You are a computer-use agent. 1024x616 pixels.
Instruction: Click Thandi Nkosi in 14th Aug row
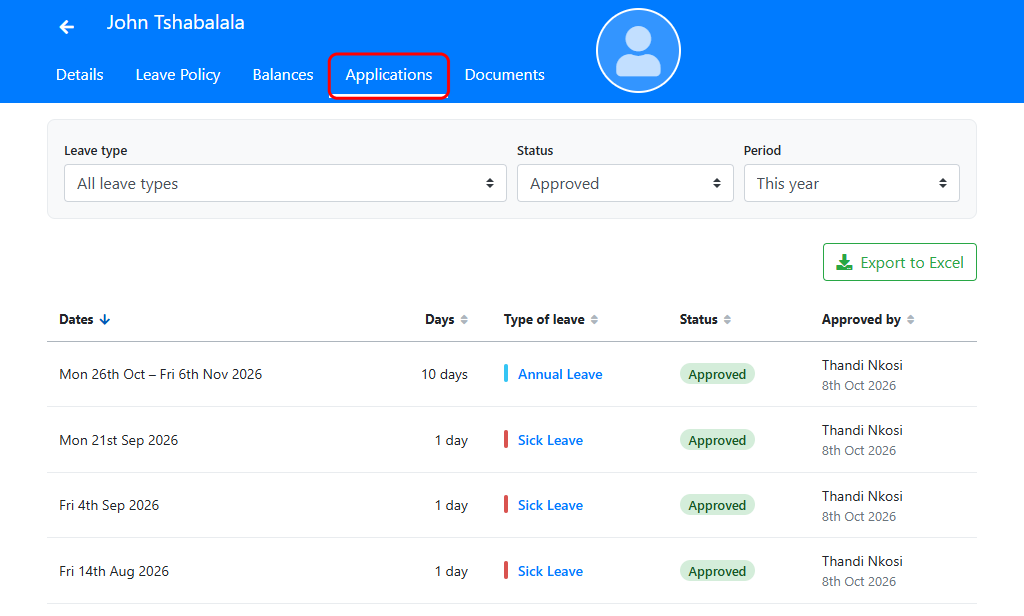862,561
